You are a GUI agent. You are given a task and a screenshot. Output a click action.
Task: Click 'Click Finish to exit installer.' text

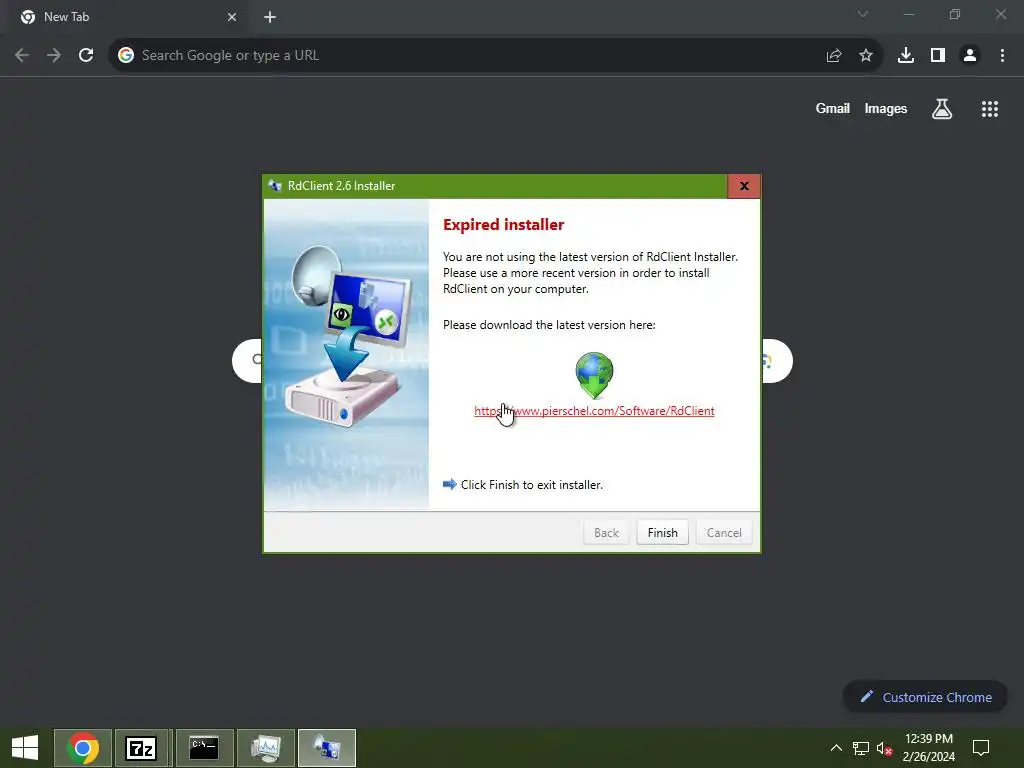[532, 485]
